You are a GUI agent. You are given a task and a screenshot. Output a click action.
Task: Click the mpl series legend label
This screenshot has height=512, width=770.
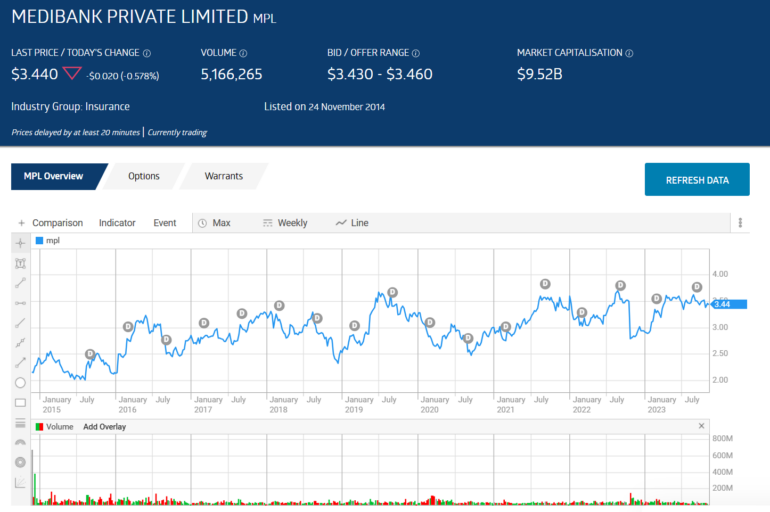[53, 241]
